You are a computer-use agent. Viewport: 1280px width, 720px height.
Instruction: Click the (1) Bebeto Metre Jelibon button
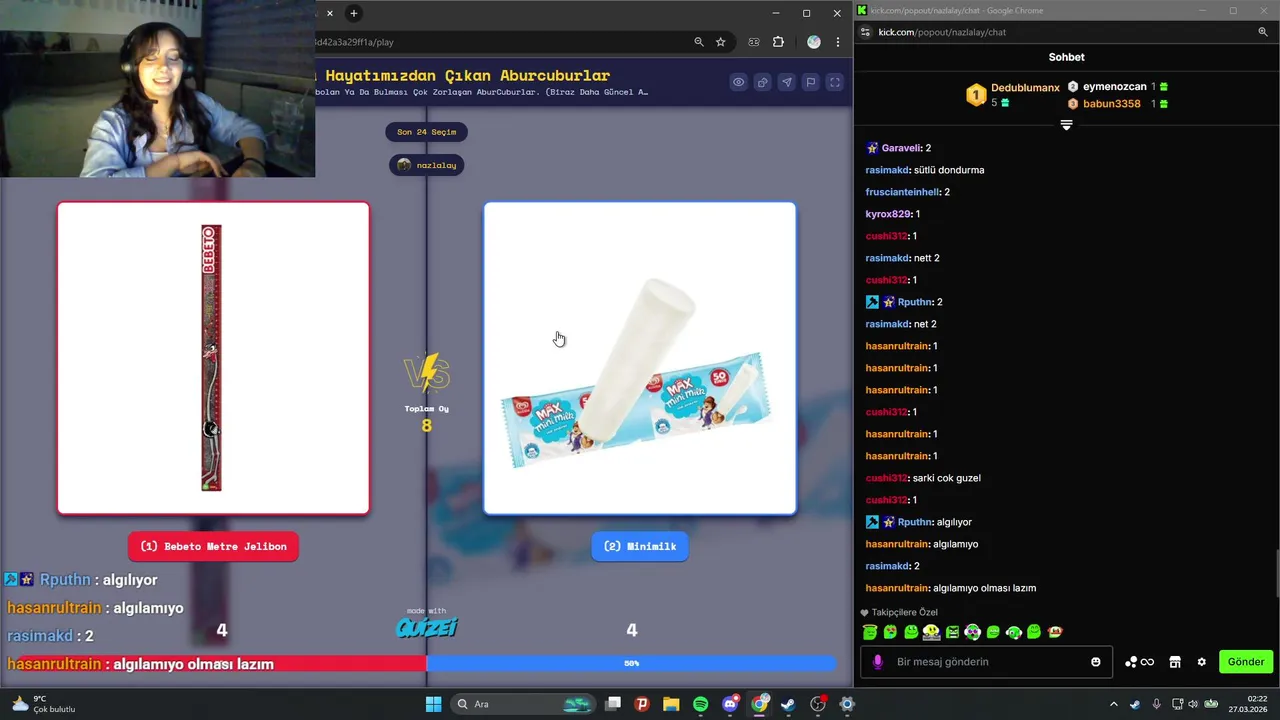(213, 546)
